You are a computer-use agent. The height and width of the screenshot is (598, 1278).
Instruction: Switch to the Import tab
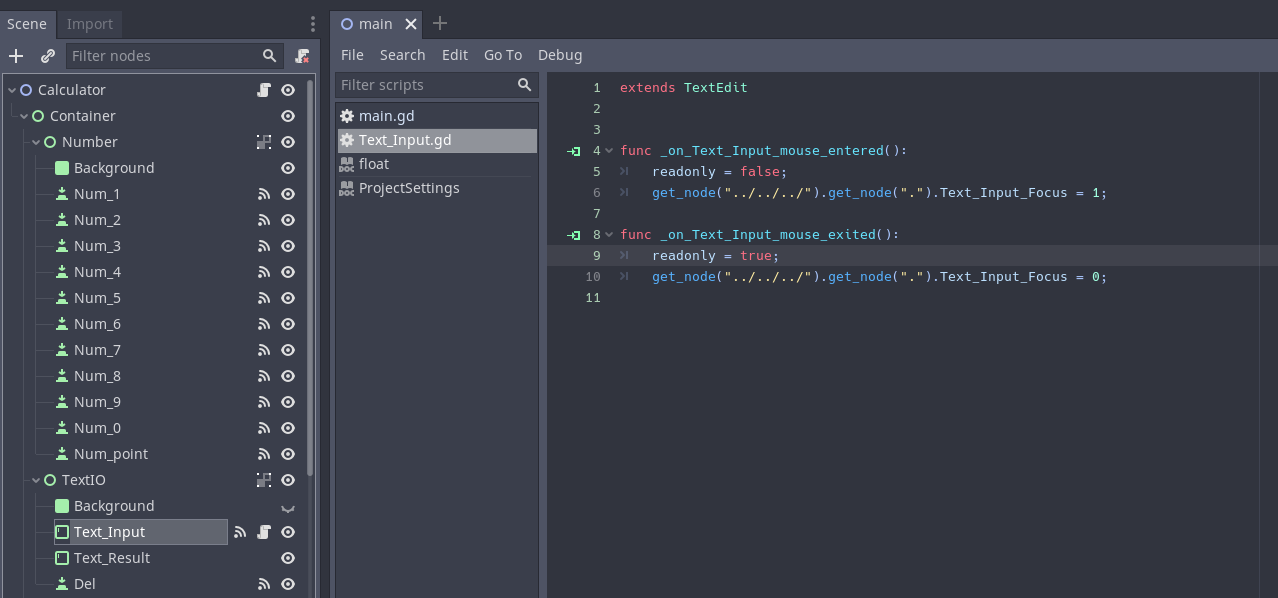(90, 23)
